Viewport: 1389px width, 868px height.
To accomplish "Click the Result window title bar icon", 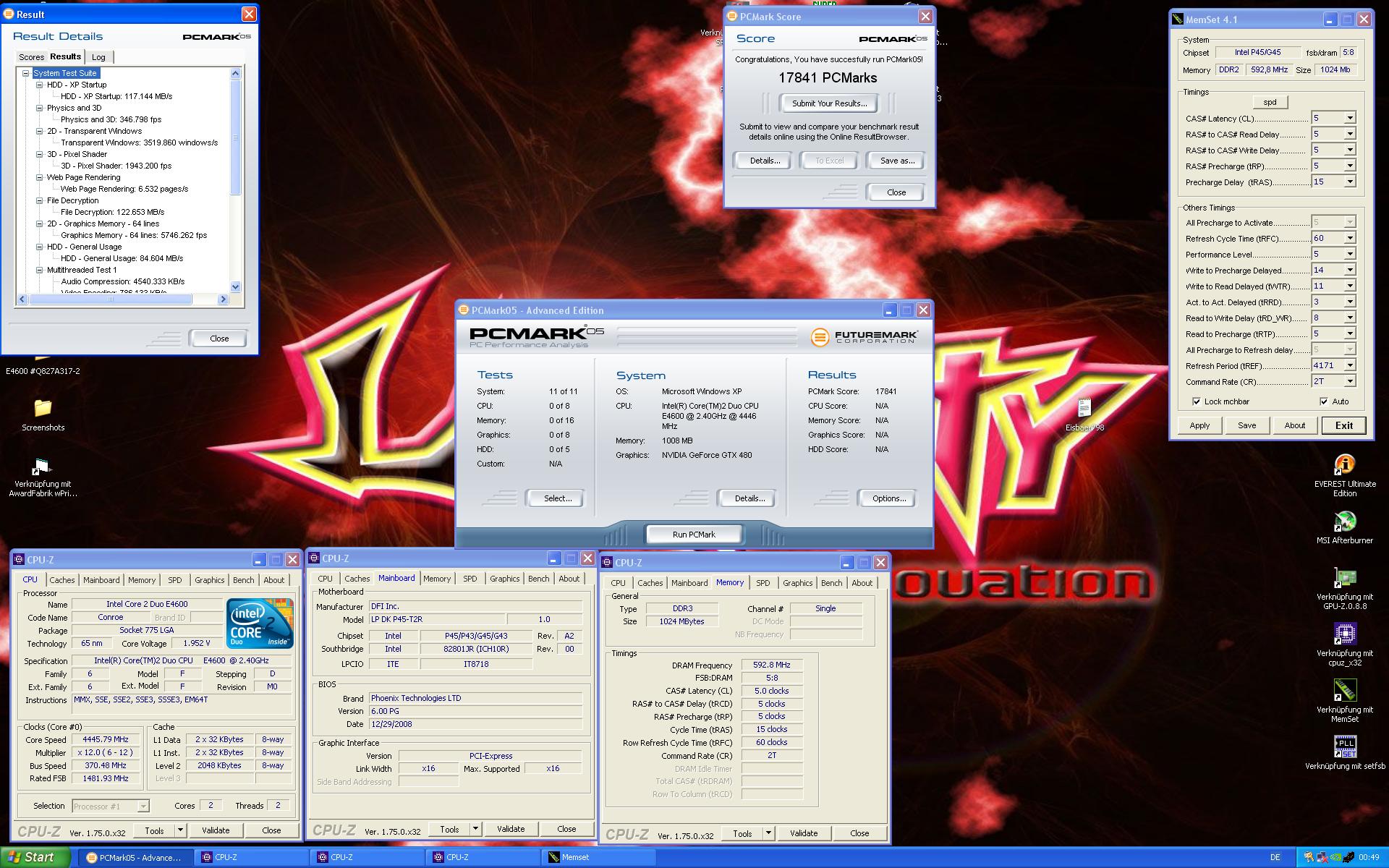I will (x=9, y=14).
